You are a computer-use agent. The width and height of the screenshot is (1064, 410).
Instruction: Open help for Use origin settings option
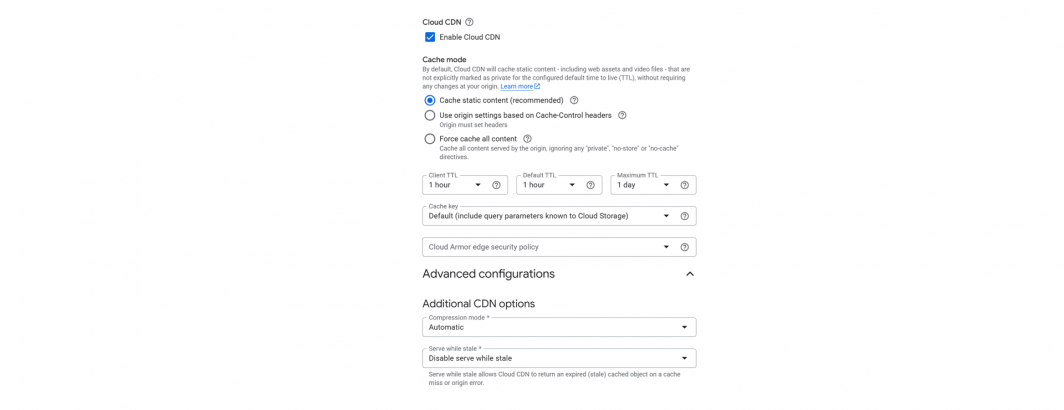622,115
